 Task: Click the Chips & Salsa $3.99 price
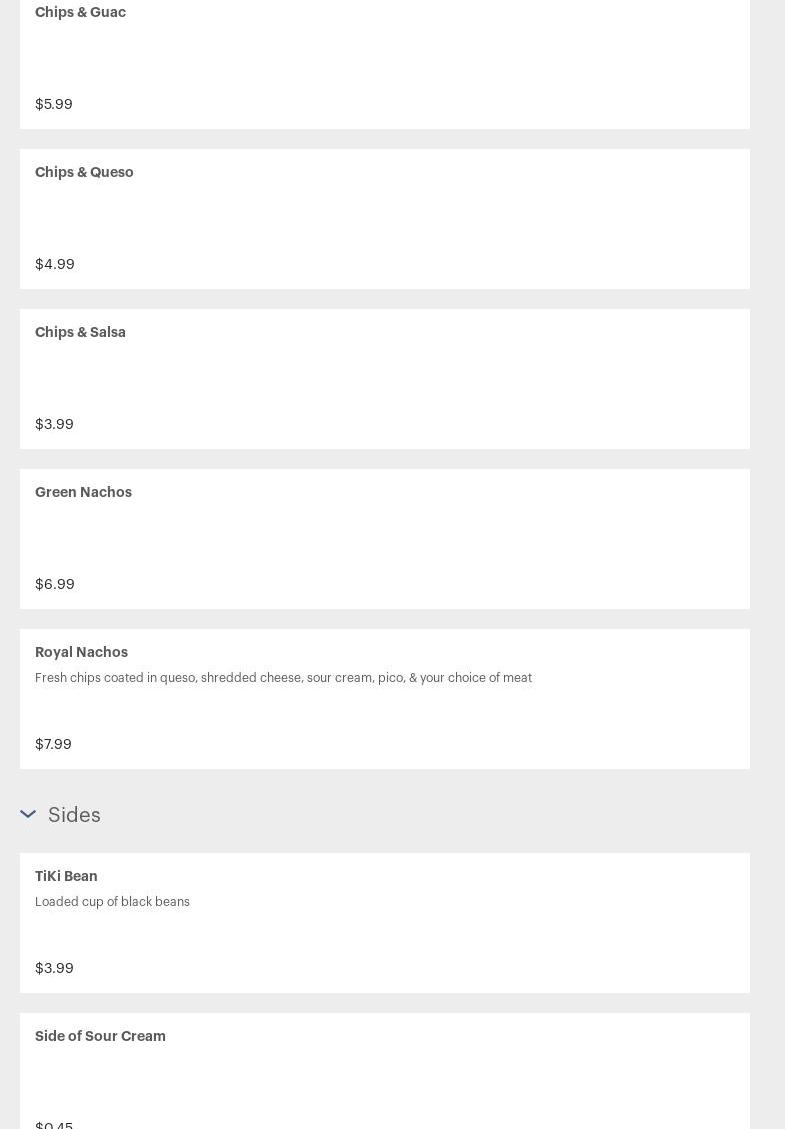54,424
